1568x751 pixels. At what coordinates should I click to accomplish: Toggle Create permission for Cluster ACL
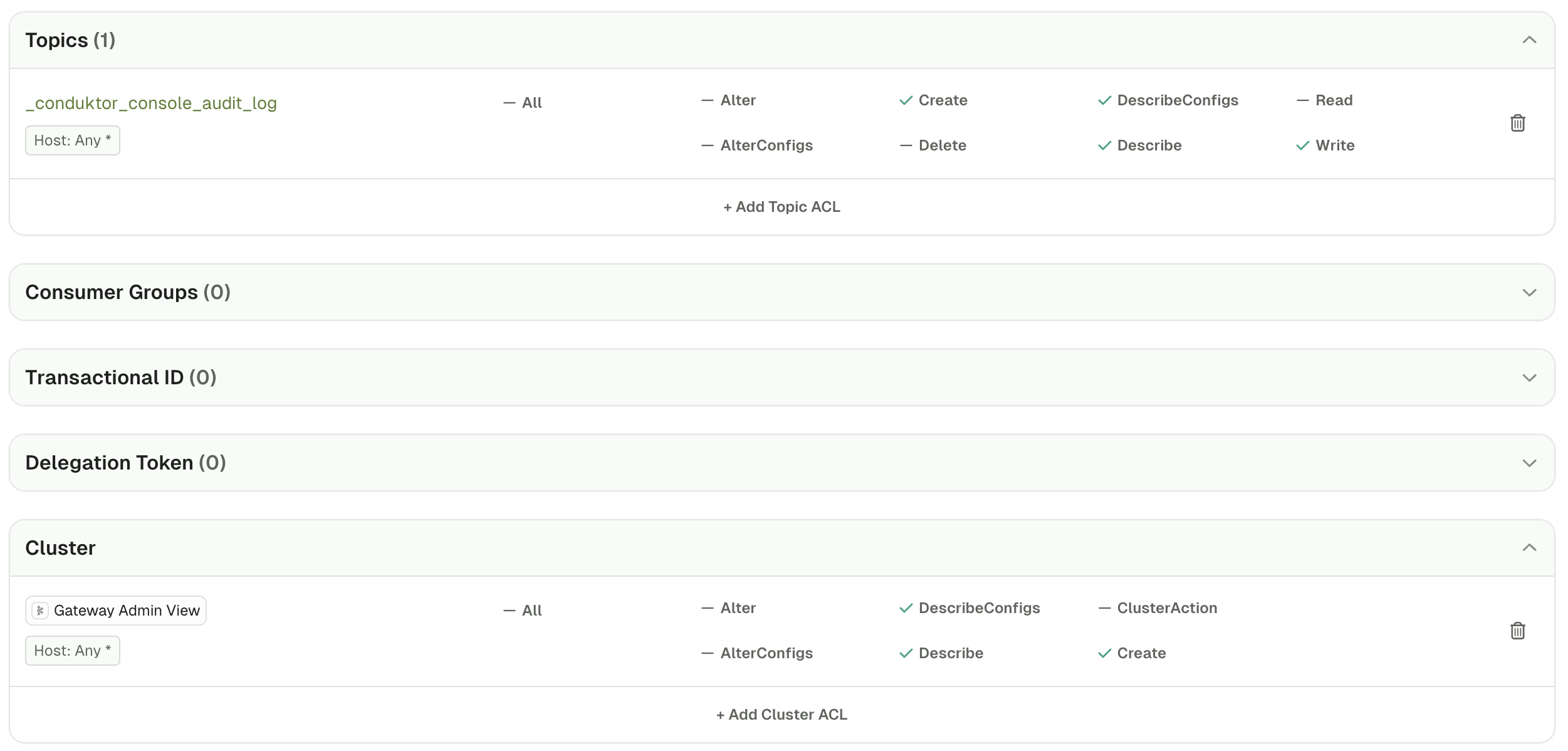(x=1132, y=653)
